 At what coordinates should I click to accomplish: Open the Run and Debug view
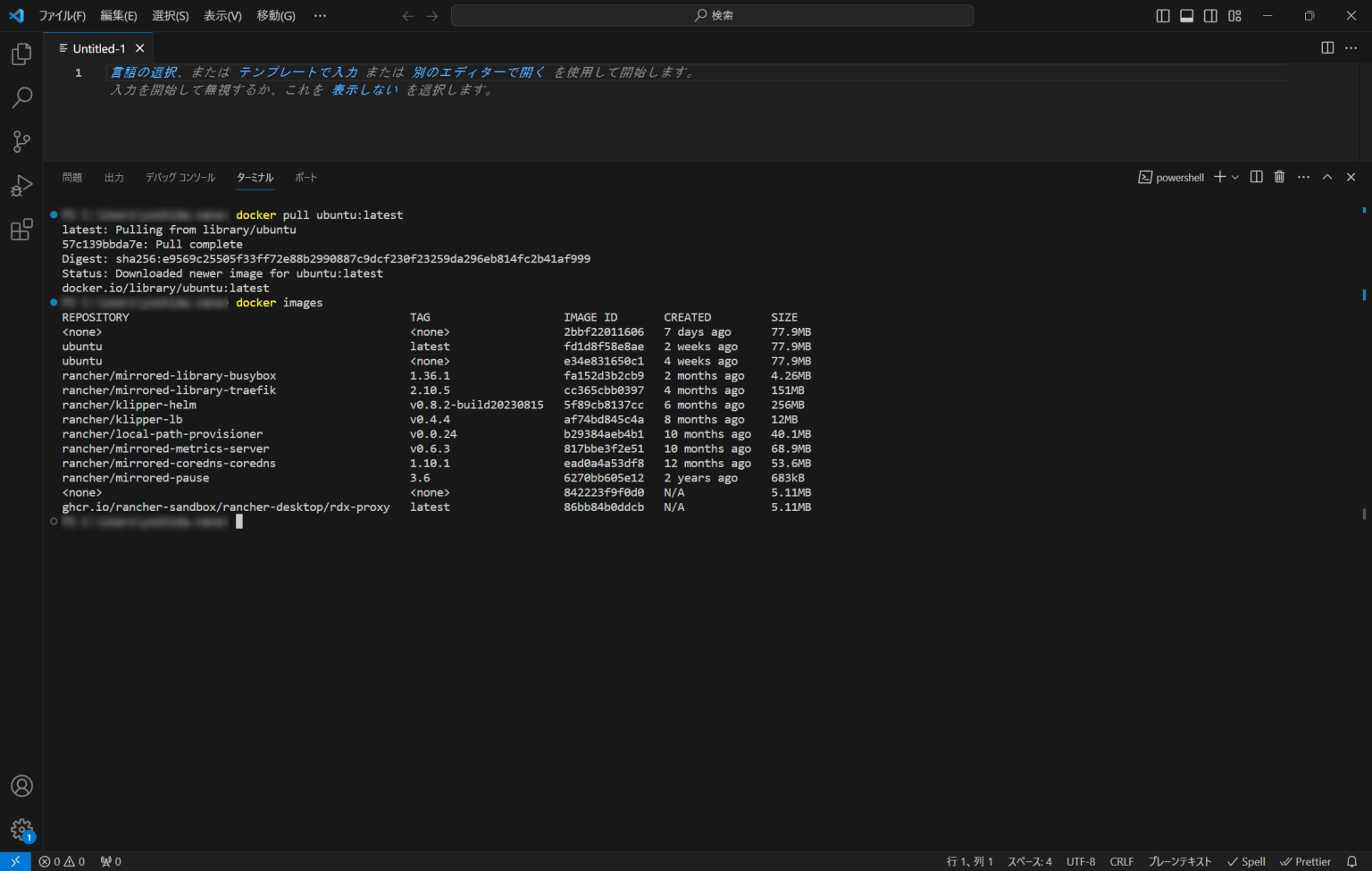[x=21, y=185]
